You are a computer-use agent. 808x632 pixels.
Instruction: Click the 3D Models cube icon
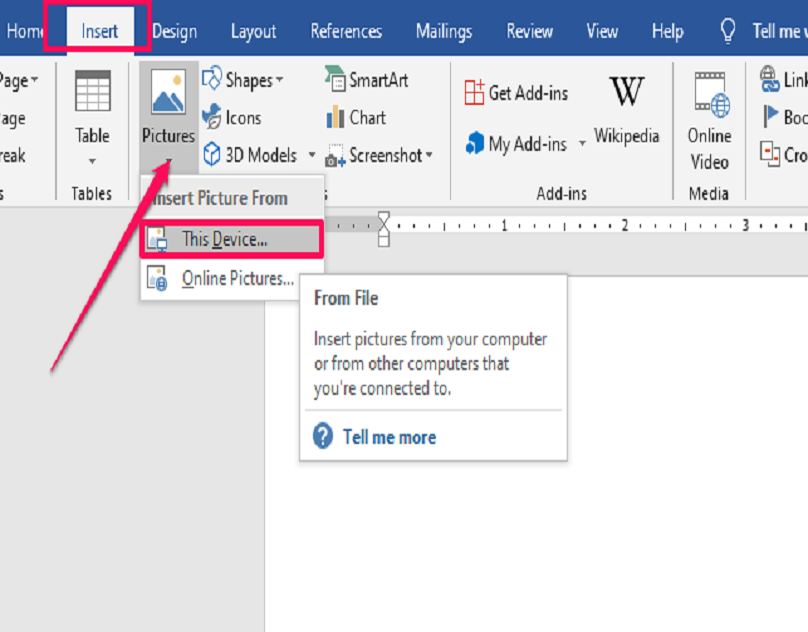(x=211, y=154)
